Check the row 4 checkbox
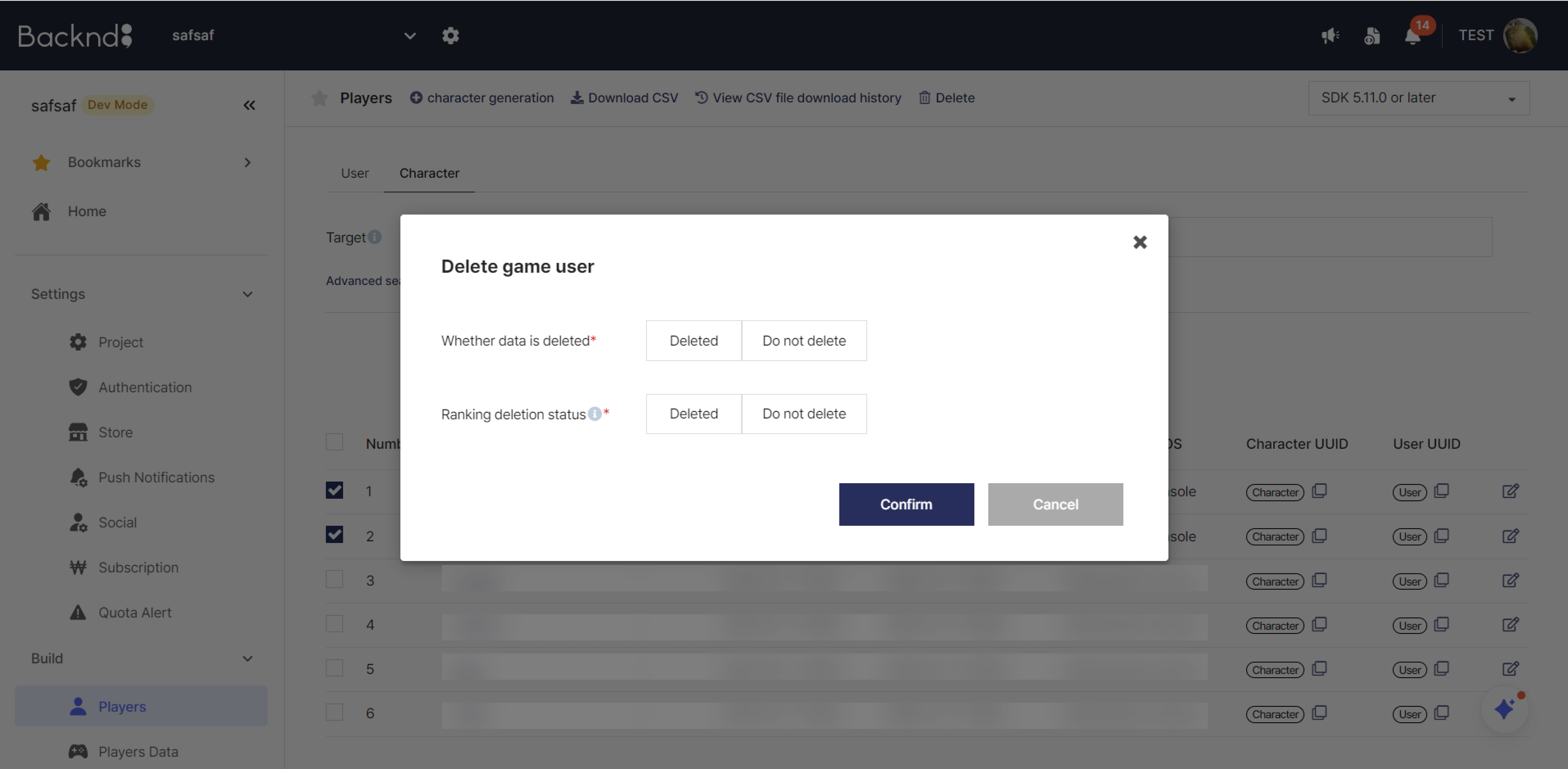Screen dimensions: 1568x769 (334, 623)
